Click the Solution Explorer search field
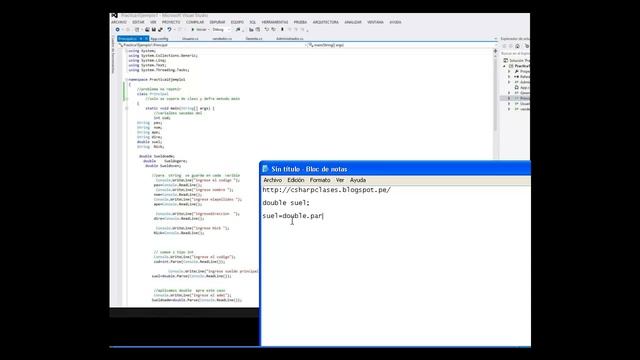This screenshot has height=360, width=640. pos(516,53)
